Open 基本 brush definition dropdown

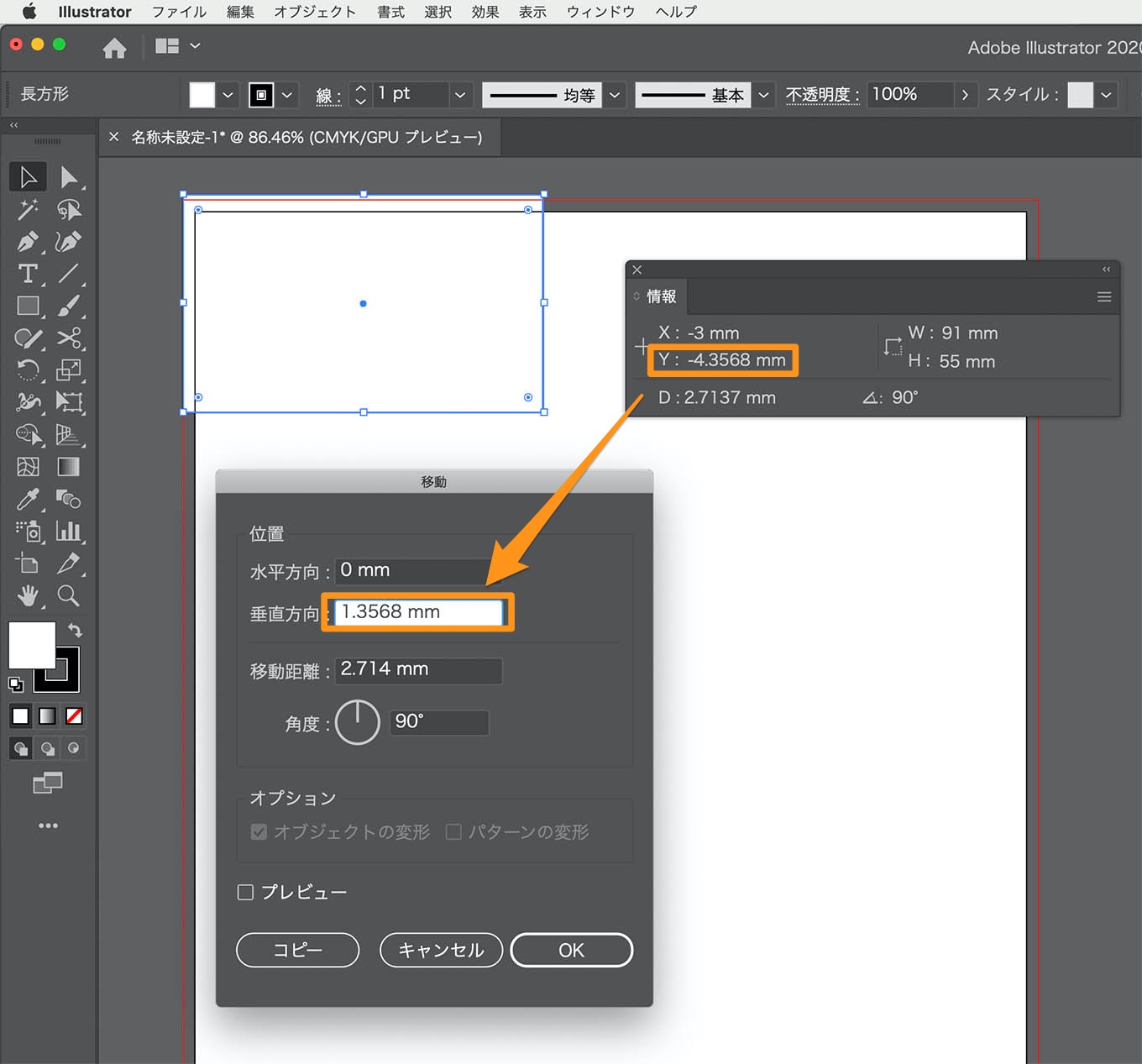point(763,95)
